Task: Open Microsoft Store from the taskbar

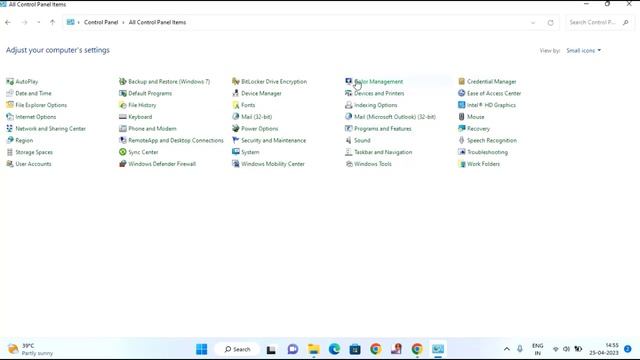Action: (x=355, y=349)
